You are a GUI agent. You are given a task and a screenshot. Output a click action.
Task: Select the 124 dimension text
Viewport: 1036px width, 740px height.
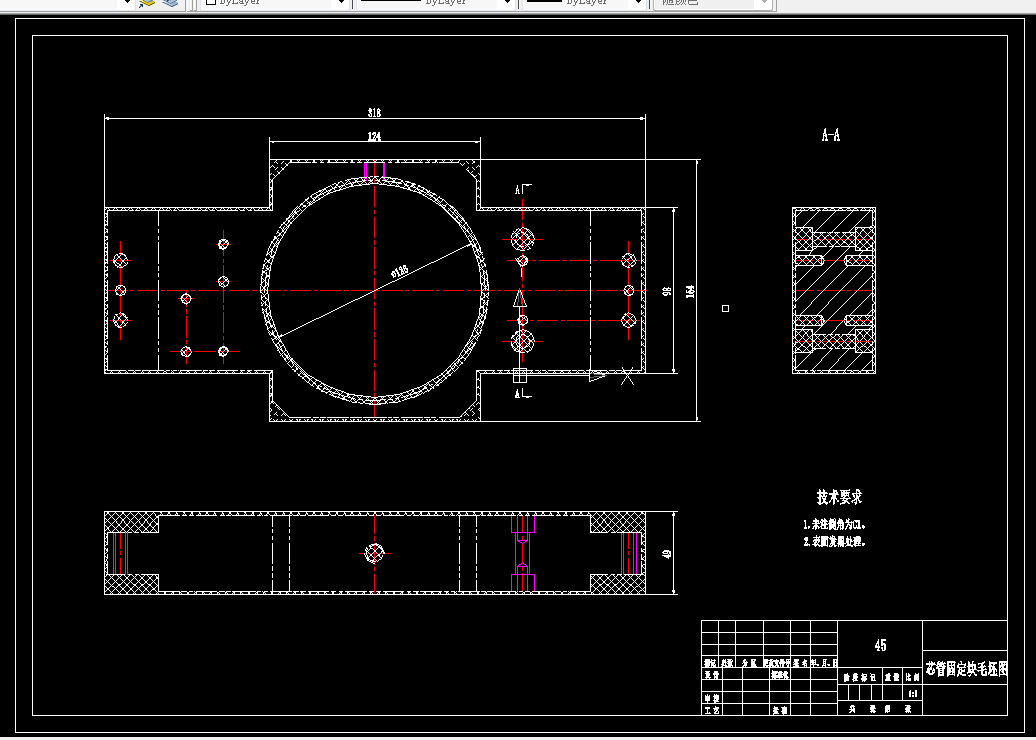[374, 136]
